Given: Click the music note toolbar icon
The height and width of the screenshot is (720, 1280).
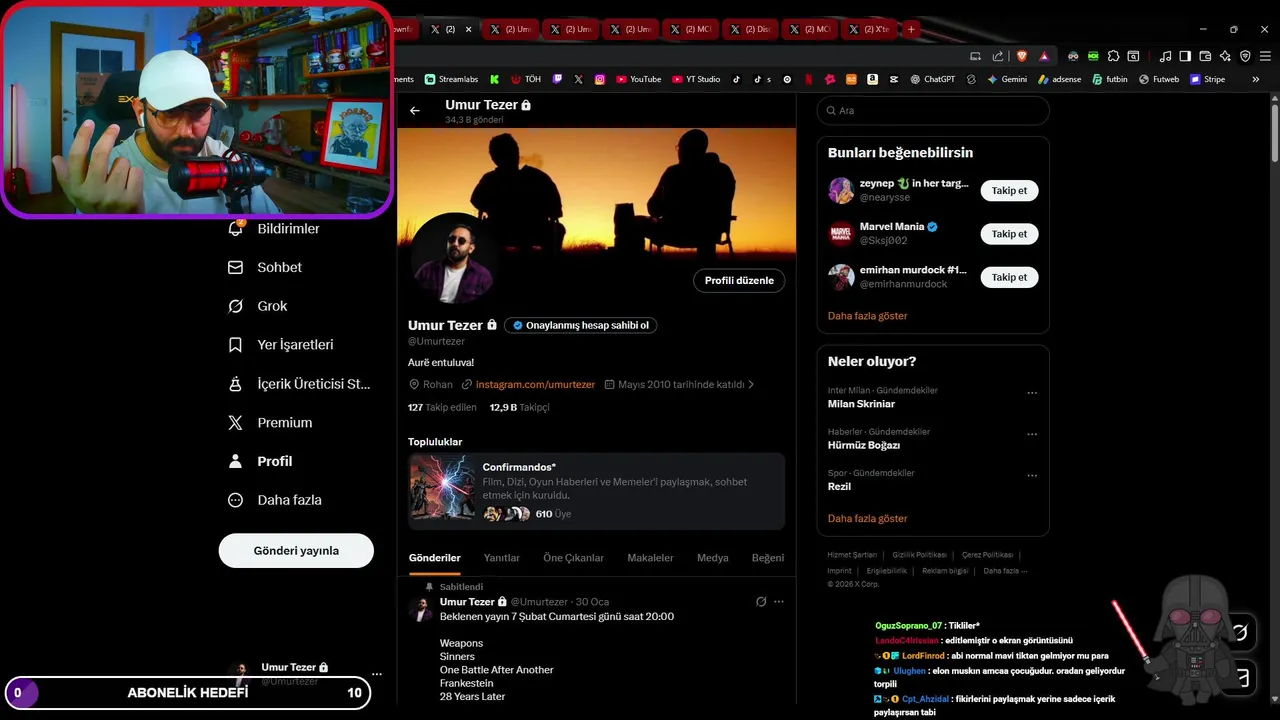Looking at the screenshot, I should pos(1165,56).
